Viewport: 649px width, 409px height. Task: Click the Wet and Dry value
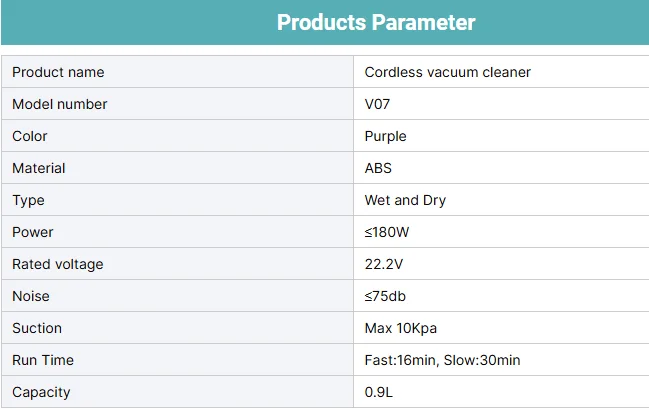[405, 200]
